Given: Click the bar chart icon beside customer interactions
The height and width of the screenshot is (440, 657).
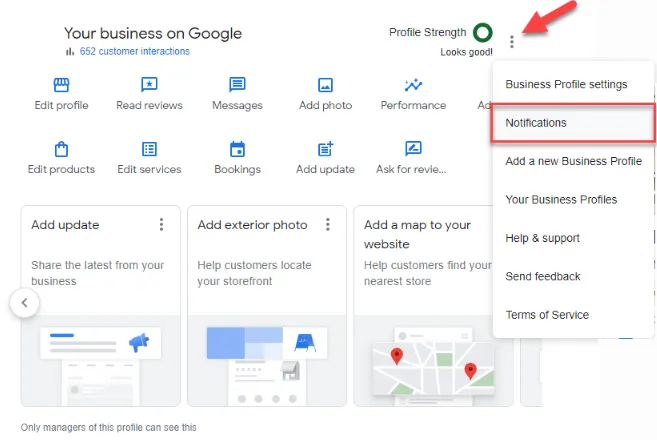Looking at the screenshot, I should tap(70, 52).
